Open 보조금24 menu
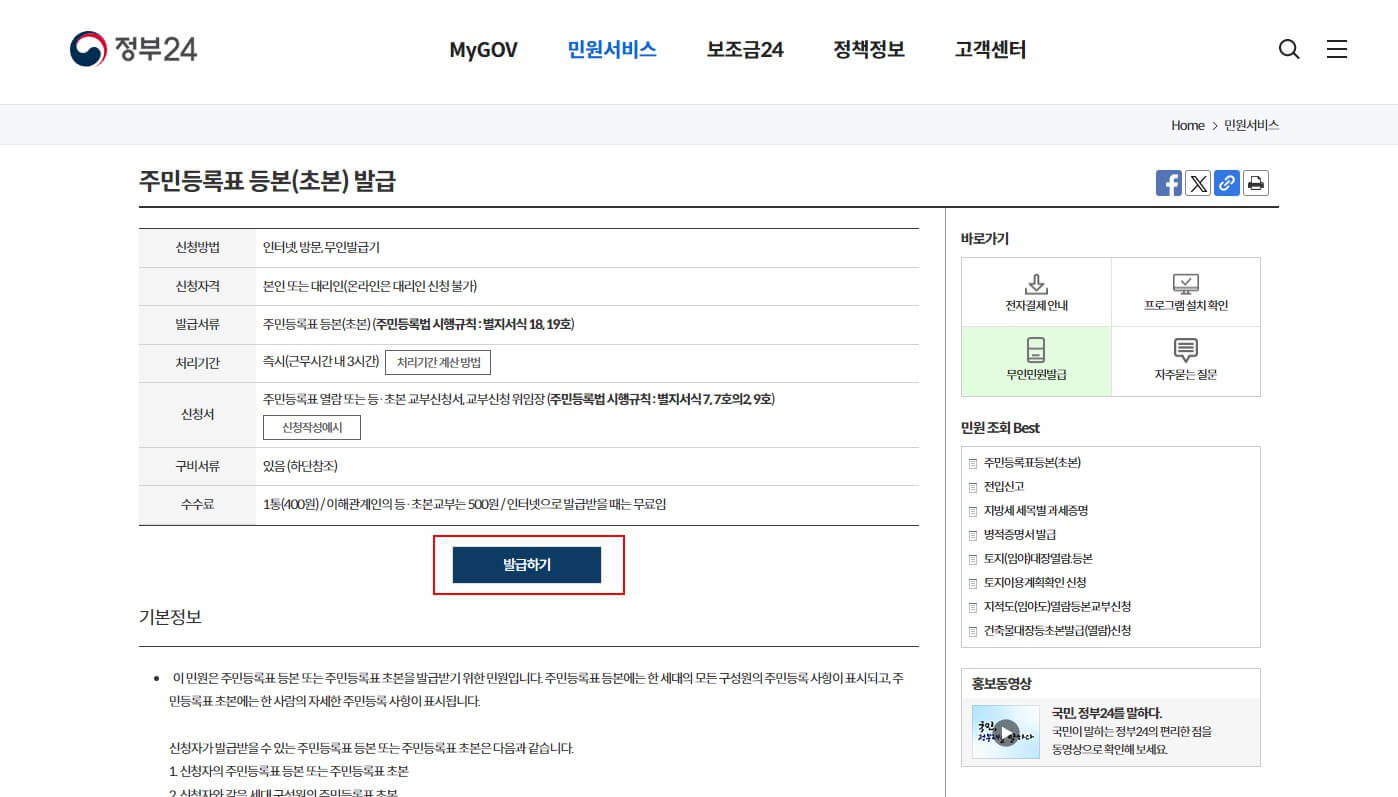The width and height of the screenshot is (1398, 797). 745,49
